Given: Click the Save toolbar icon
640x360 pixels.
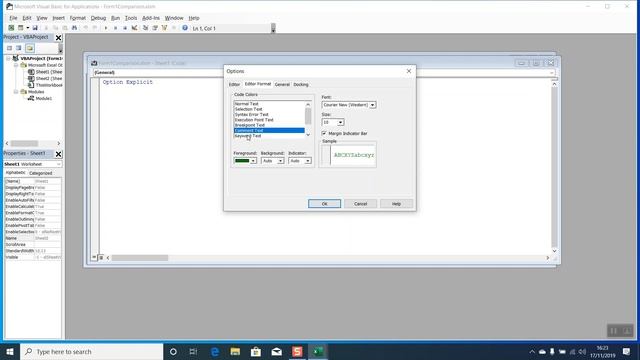Looking at the screenshot, I should click(x=35, y=28).
